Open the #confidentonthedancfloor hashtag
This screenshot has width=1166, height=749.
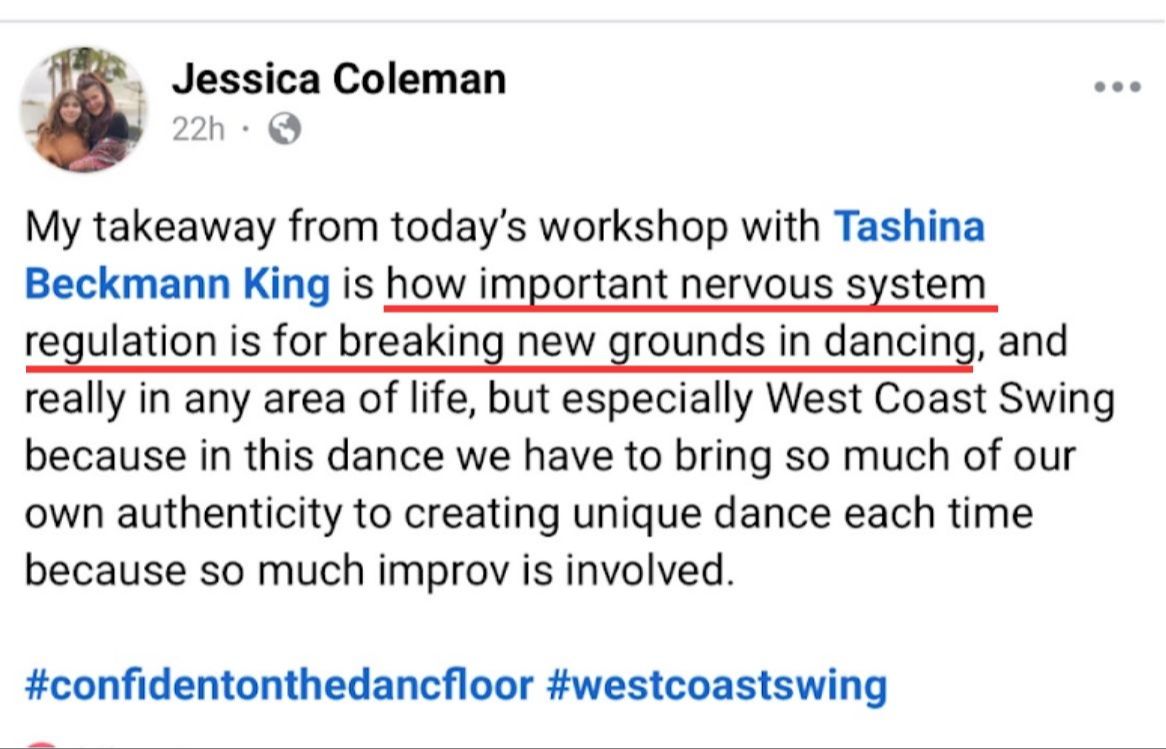coord(279,685)
